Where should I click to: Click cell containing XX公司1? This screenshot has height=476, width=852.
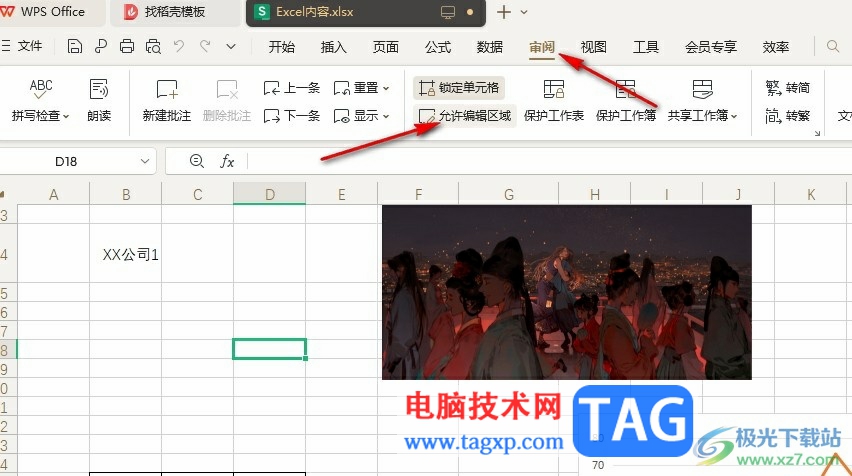(x=126, y=254)
